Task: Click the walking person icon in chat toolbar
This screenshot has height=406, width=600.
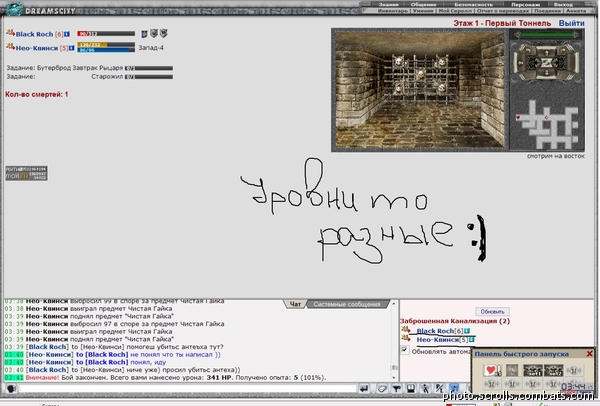Action: 425,389
